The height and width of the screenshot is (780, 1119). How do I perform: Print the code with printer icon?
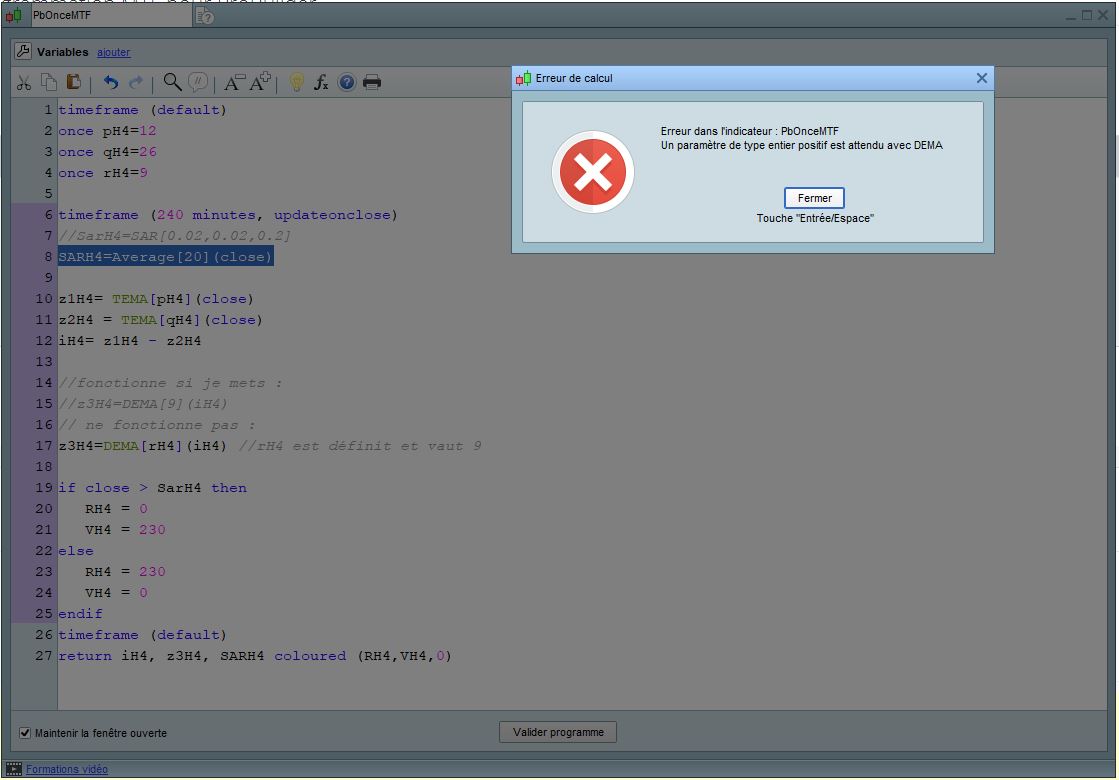(372, 83)
